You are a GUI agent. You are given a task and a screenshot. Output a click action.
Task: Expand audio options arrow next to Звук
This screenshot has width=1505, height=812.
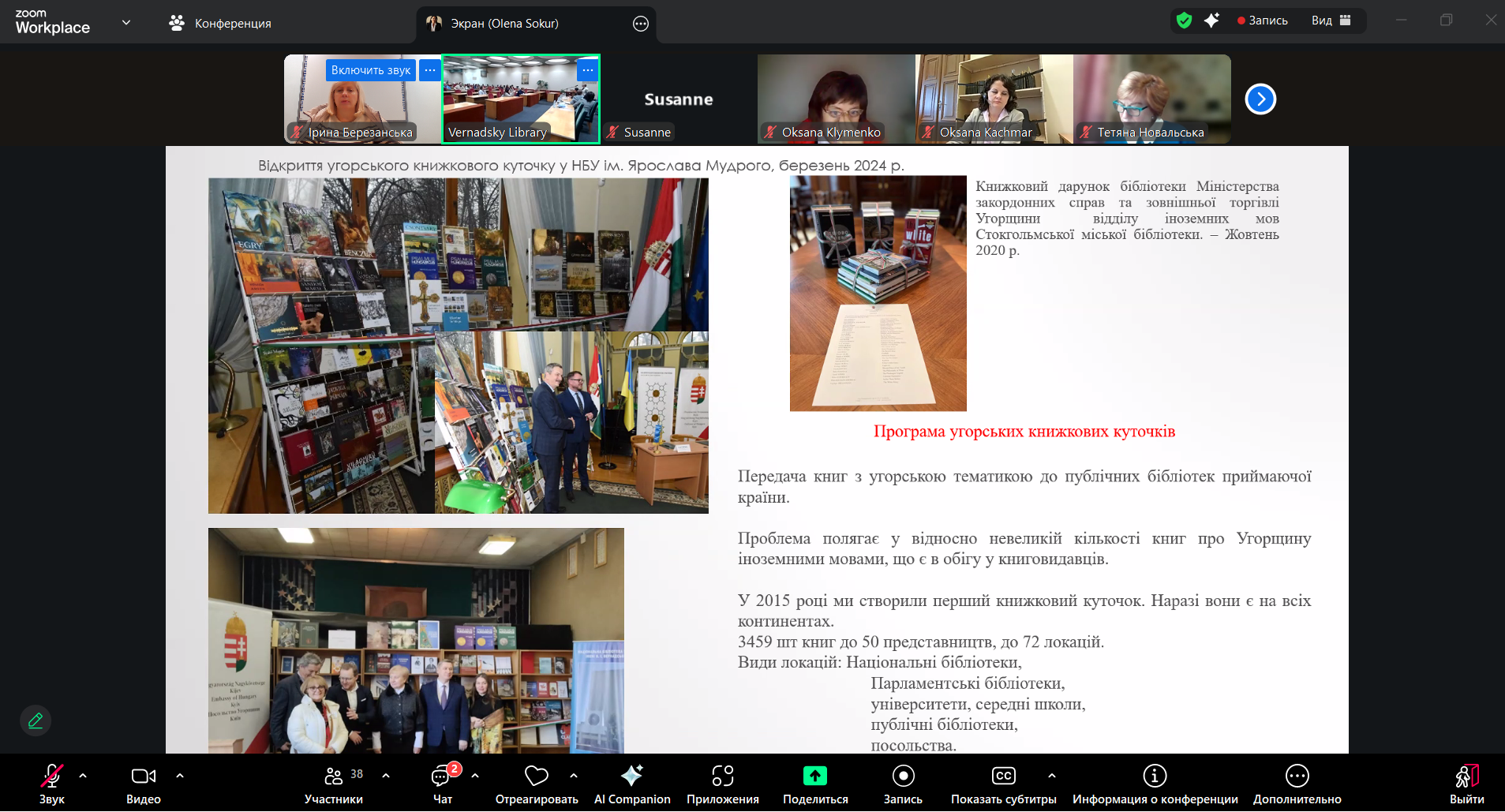coord(83,776)
